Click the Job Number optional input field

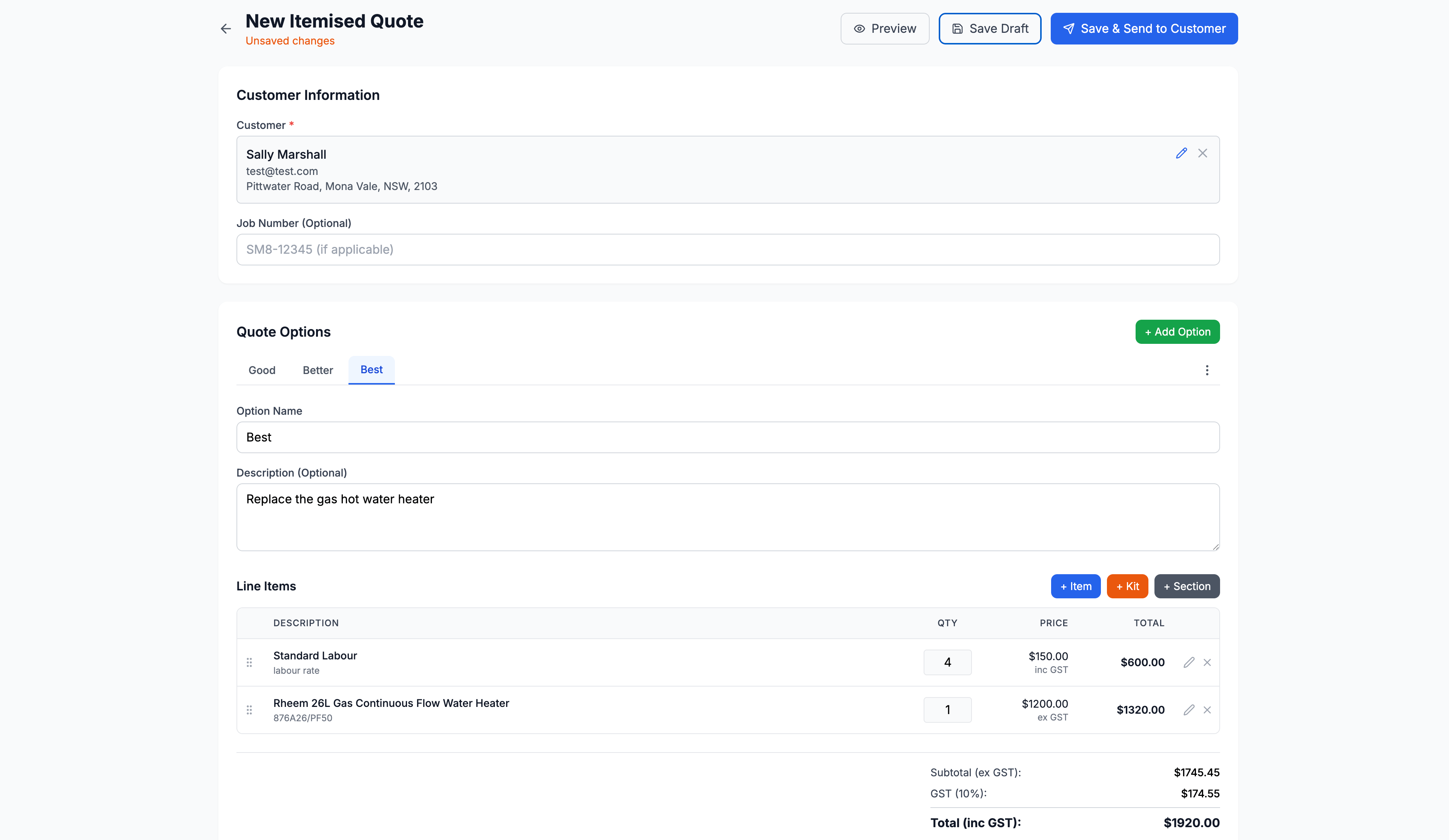click(728, 250)
